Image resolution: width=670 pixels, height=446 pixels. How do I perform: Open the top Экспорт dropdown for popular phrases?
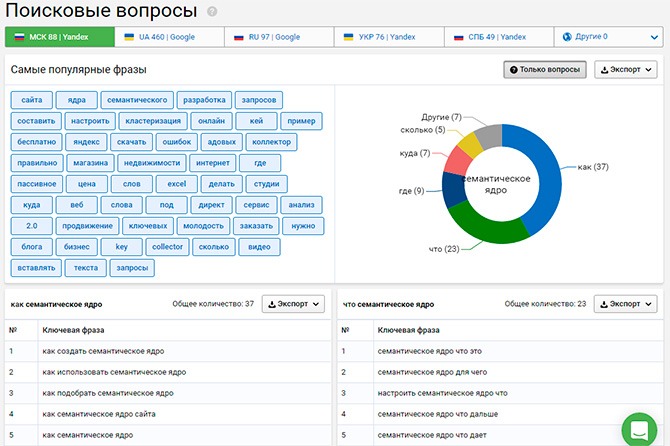coord(626,70)
